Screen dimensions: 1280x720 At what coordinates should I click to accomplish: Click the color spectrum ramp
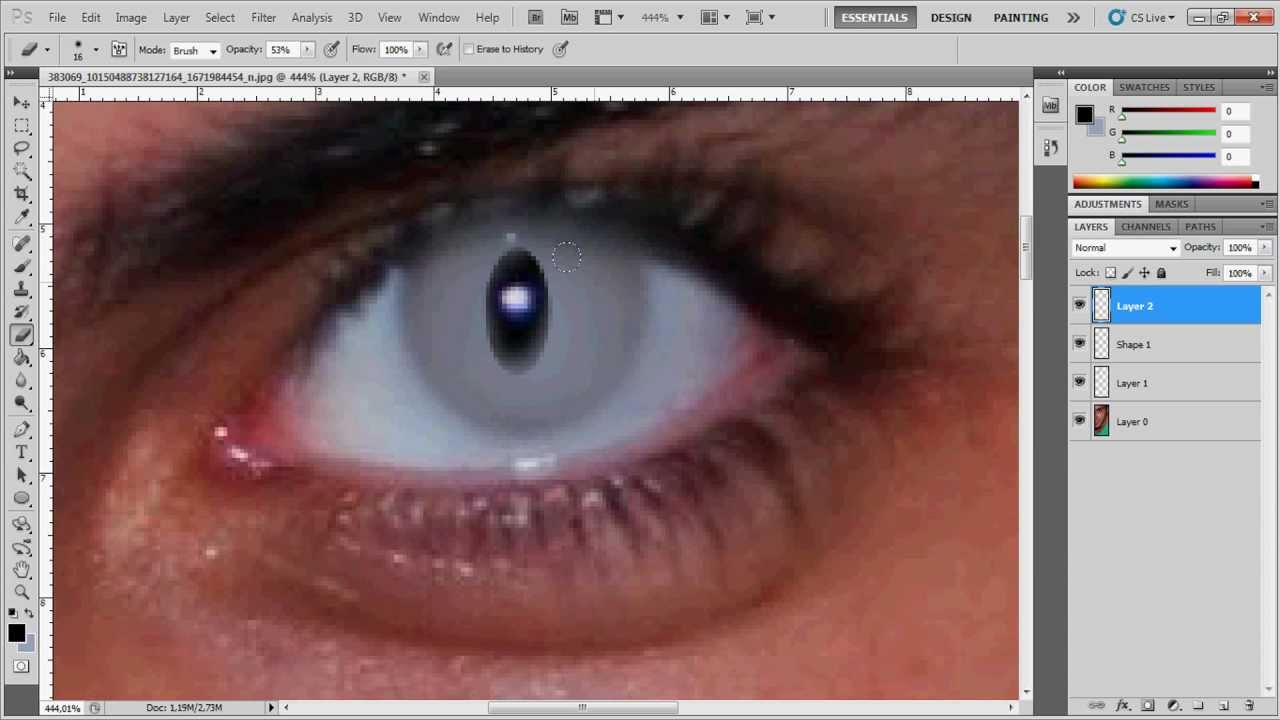(x=1165, y=182)
